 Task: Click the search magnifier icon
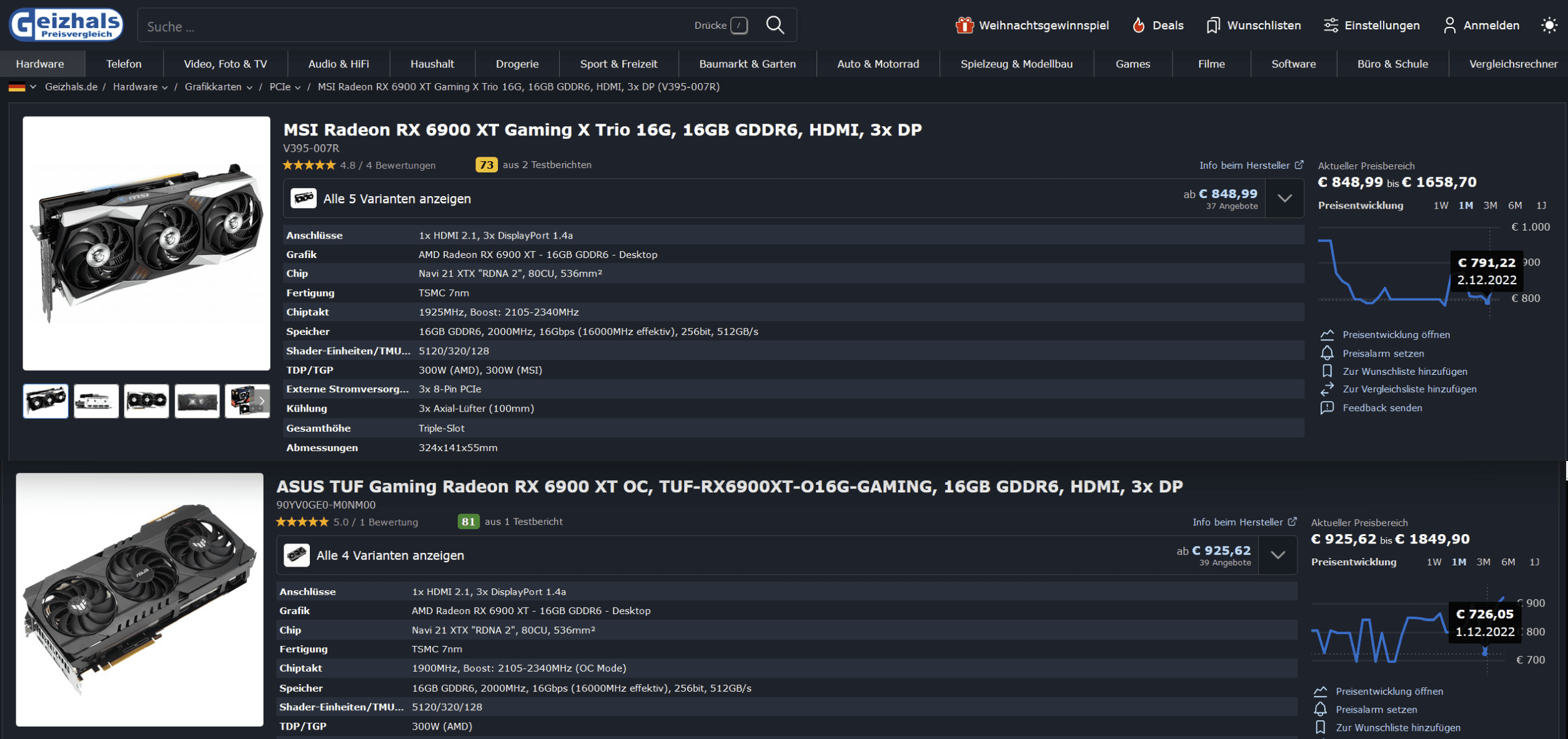pyautogui.click(x=775, y=25)
